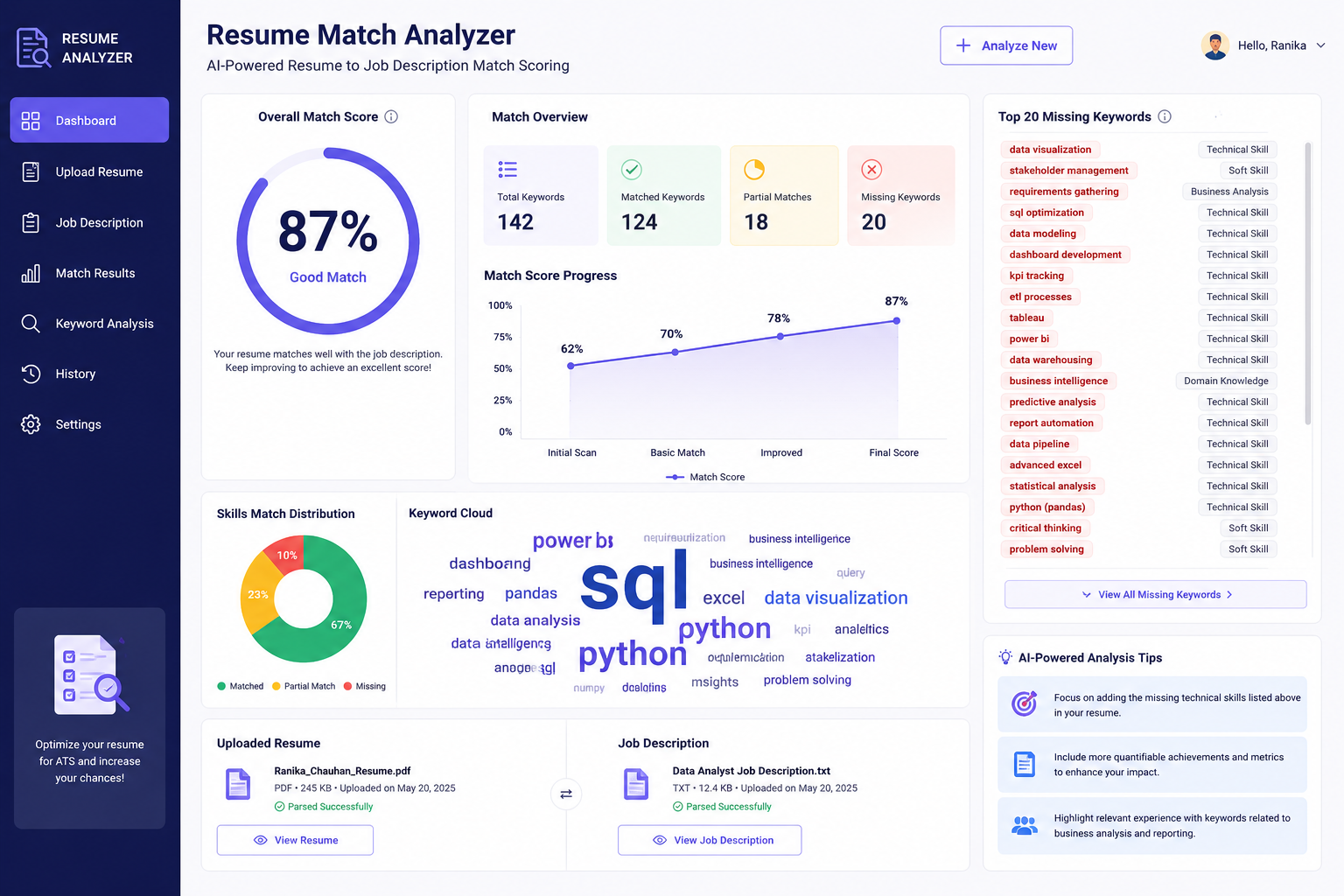Click the plus icon in Analyze New
Viewport: 1344px width, 896px height.
tap(963, 45)
